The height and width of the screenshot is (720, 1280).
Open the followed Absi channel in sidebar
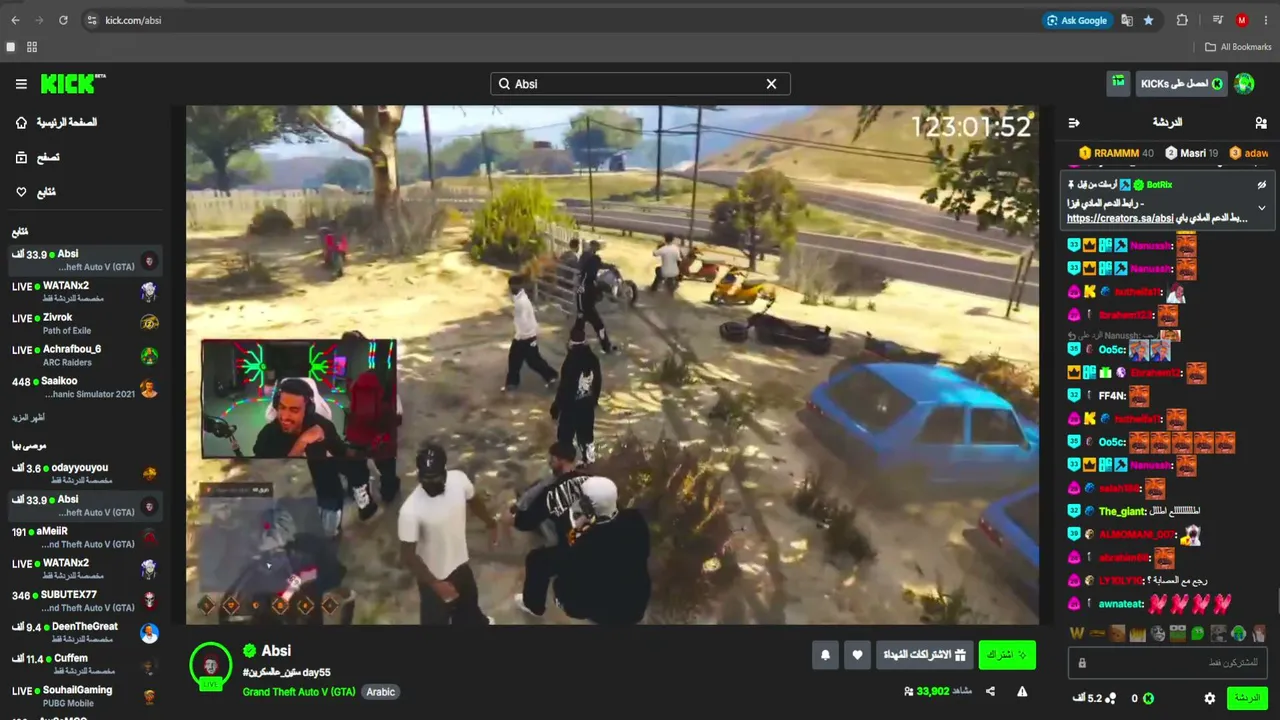pyautogui.click(x=85, y=260)
